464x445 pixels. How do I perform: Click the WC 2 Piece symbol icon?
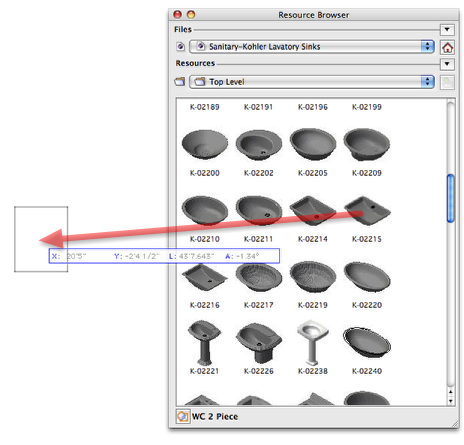click(x=183, y=416)
